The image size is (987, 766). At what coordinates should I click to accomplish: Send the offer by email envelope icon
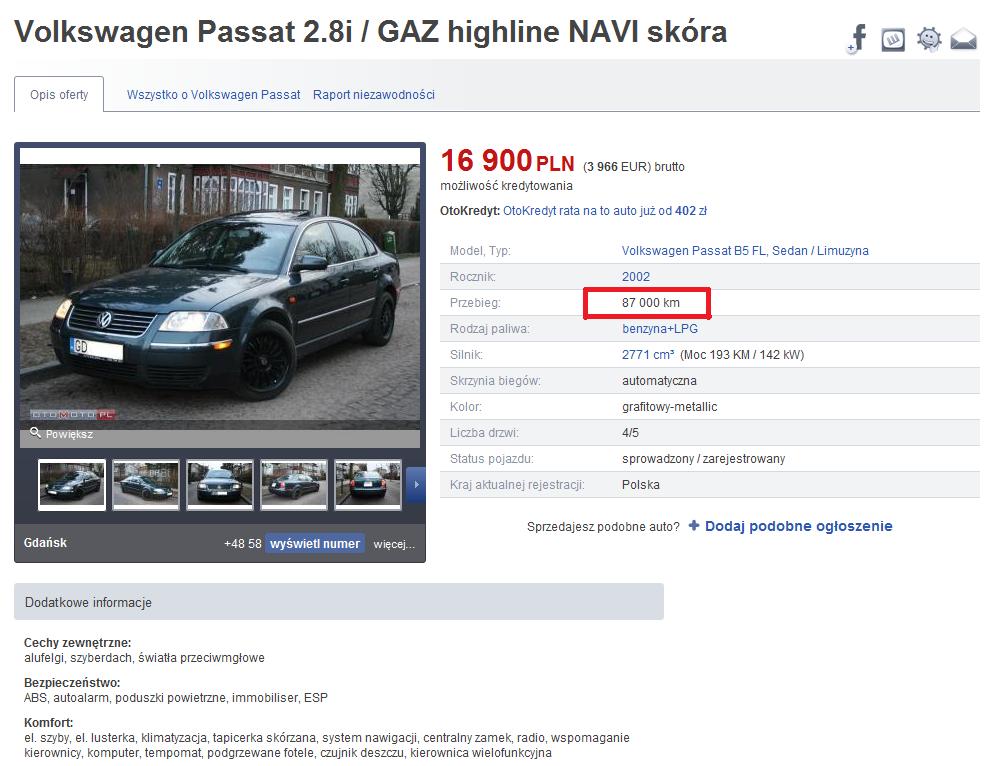(x=963, y=39)
